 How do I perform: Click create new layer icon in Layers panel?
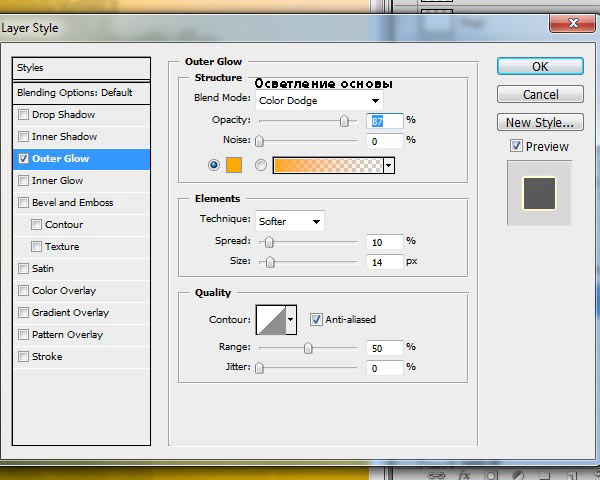pos(571,476)
